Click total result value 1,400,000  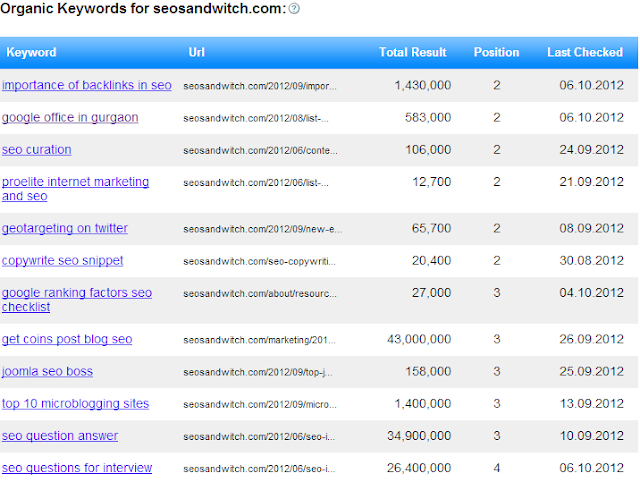point(422,404)
